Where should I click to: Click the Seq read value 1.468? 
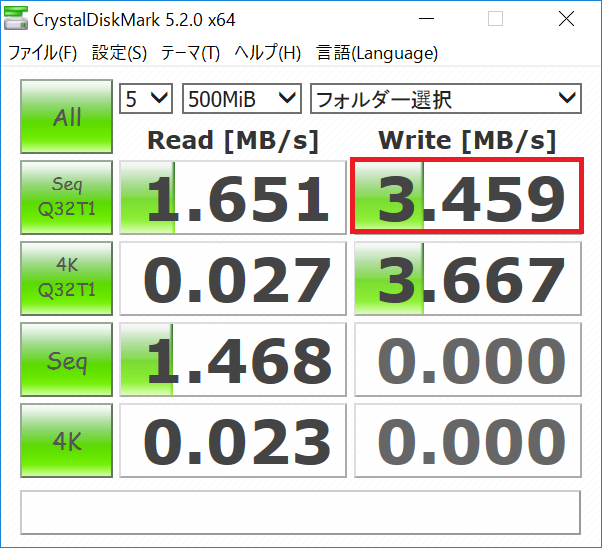[x=233, y=359]
